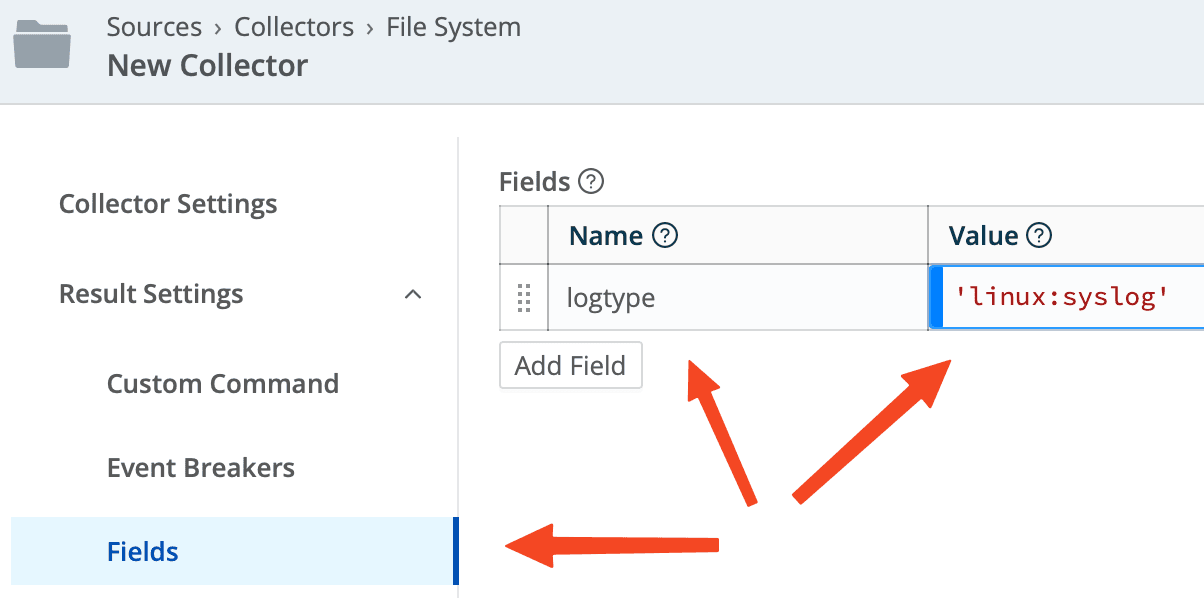Screen dimensions: 1204x598
Task: Click the help icon beside Name column
Action: 665,236
